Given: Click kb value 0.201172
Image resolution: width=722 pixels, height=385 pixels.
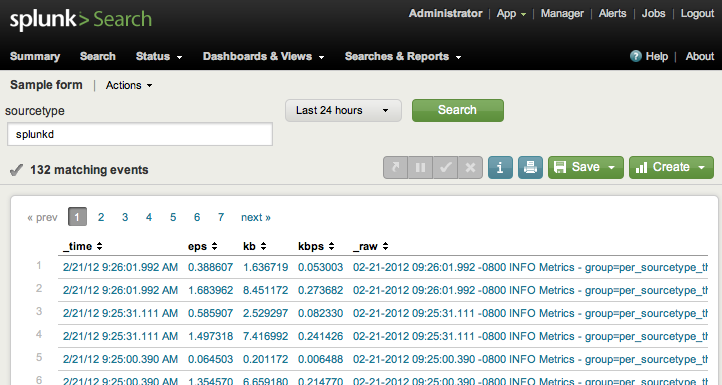Looking at the screenshot, I should pos(266,360).
